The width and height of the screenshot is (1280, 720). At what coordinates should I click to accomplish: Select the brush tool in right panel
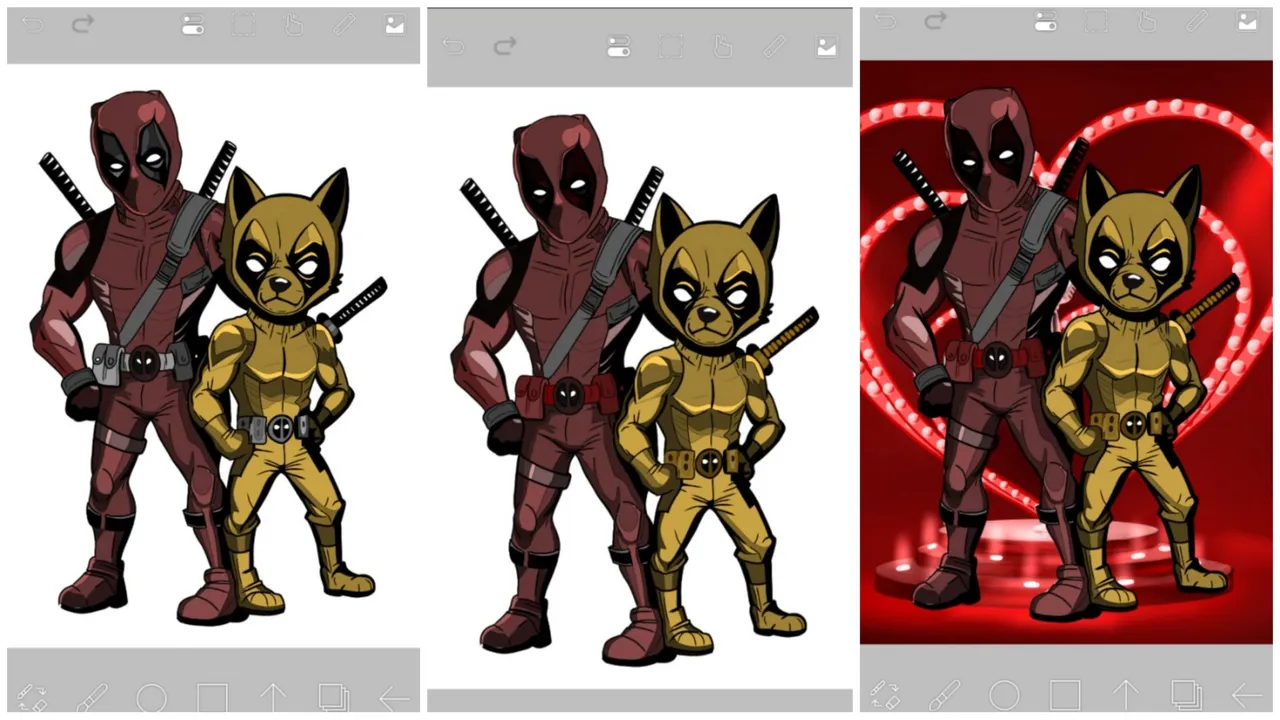click(x=945, y=694)
